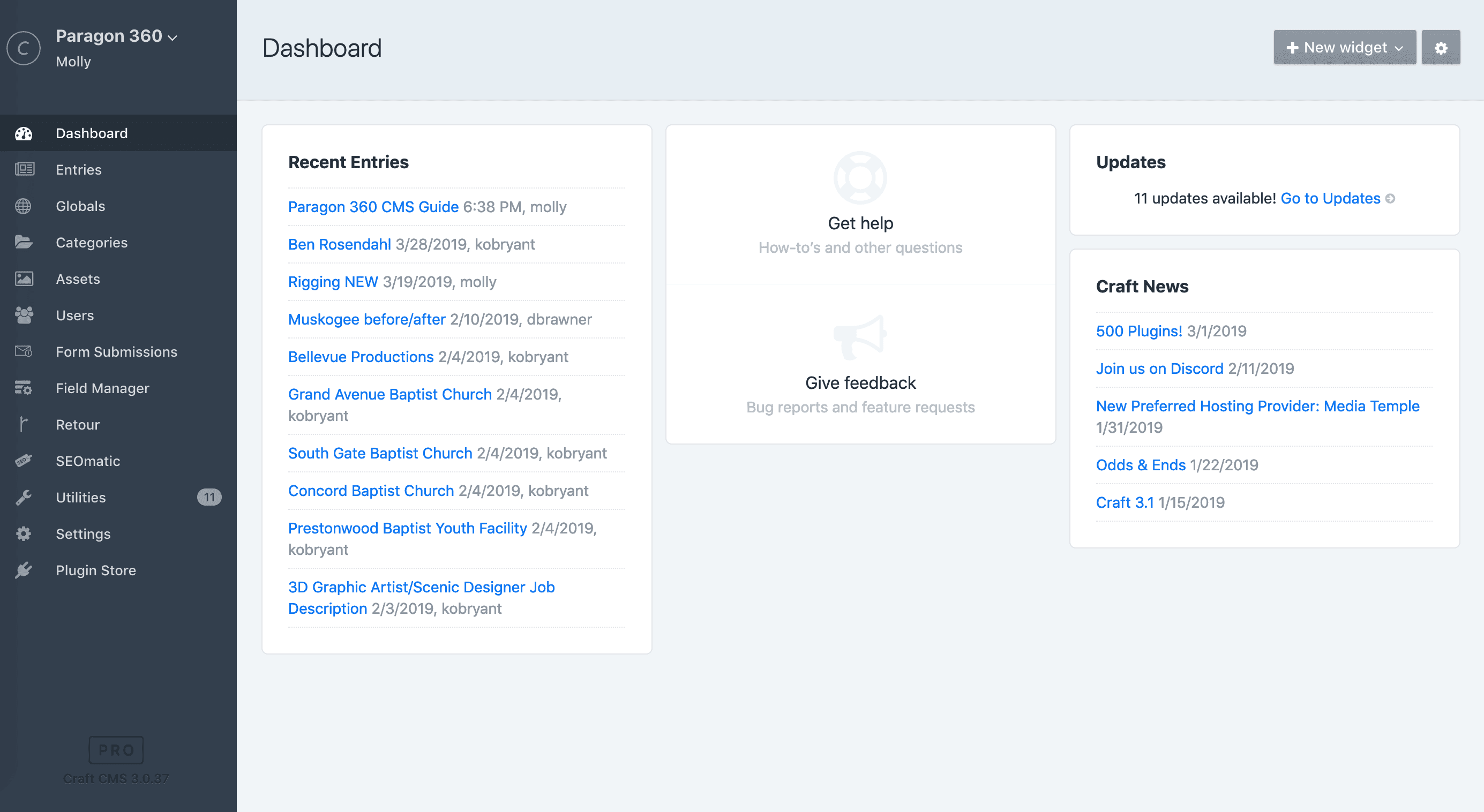Select Users in the sidebar
Screen dimensions: 1484x812
[118, 315]
